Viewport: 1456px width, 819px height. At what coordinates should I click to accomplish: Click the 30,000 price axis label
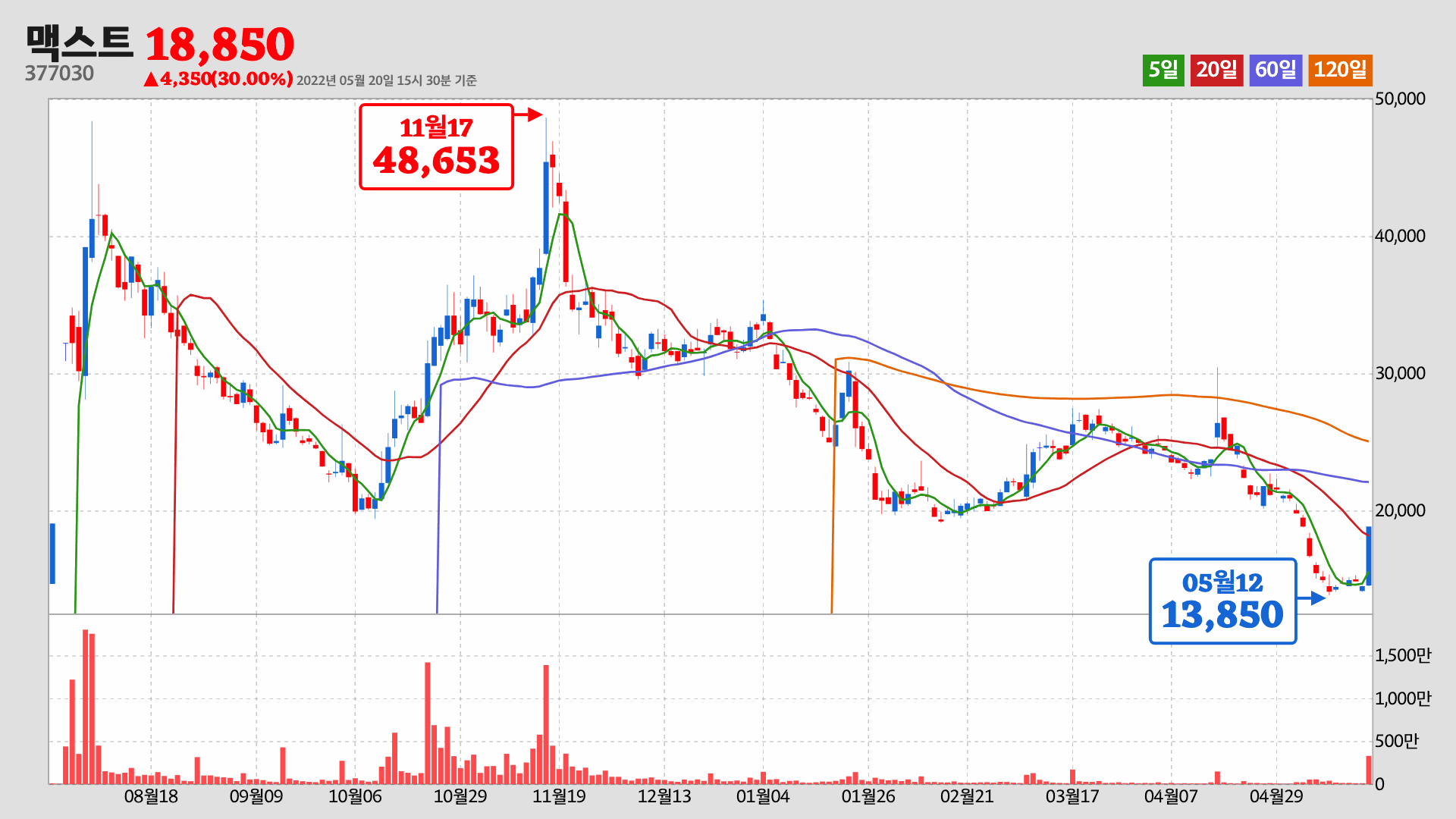pos(1400,373)
